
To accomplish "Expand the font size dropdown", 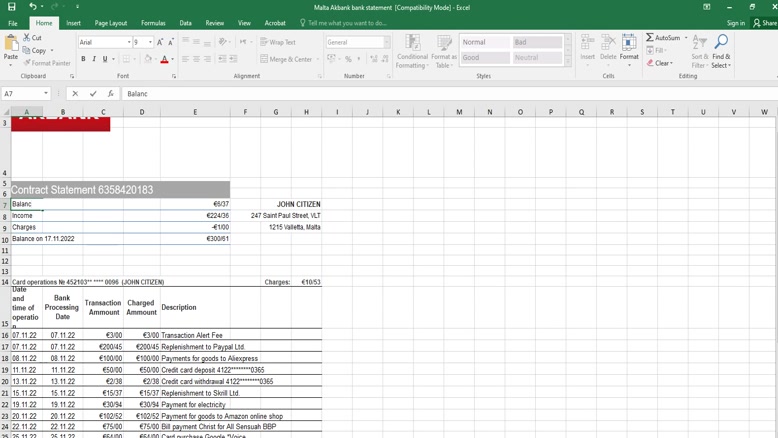I will [151, 43].
